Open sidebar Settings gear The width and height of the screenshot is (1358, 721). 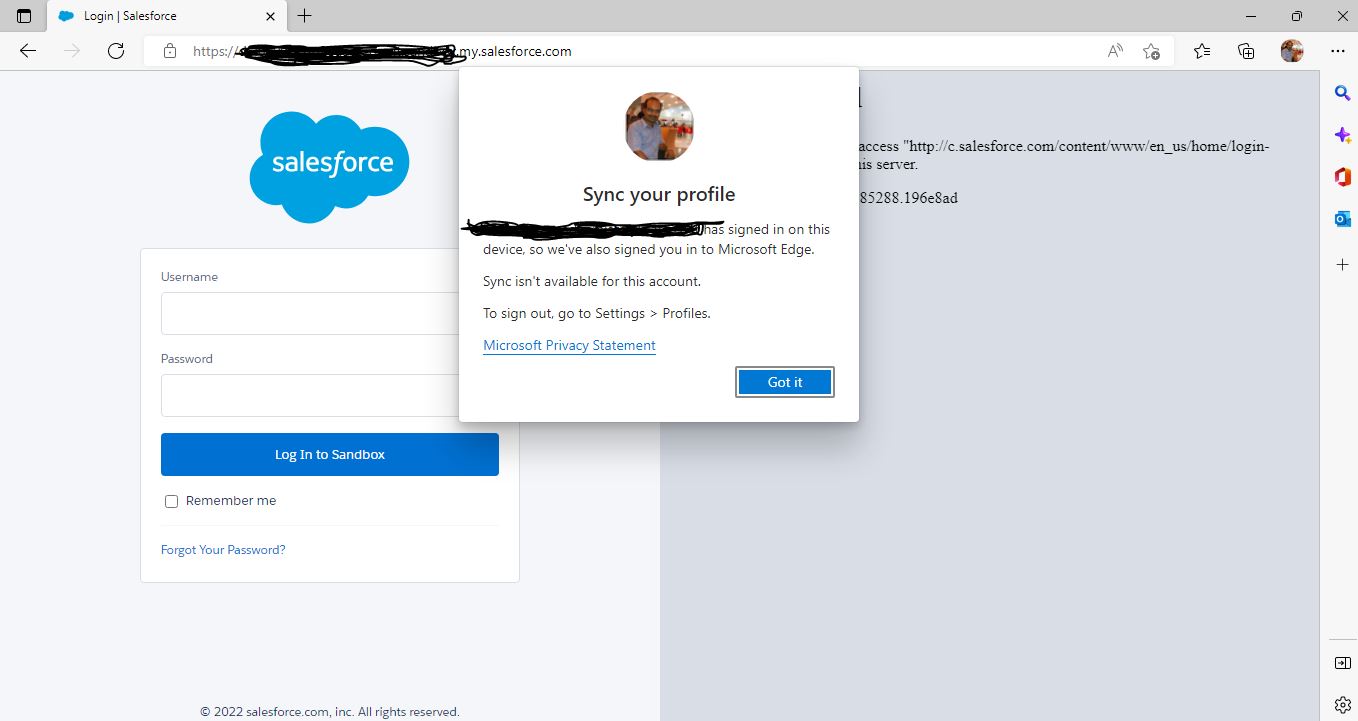[1342, 704]
